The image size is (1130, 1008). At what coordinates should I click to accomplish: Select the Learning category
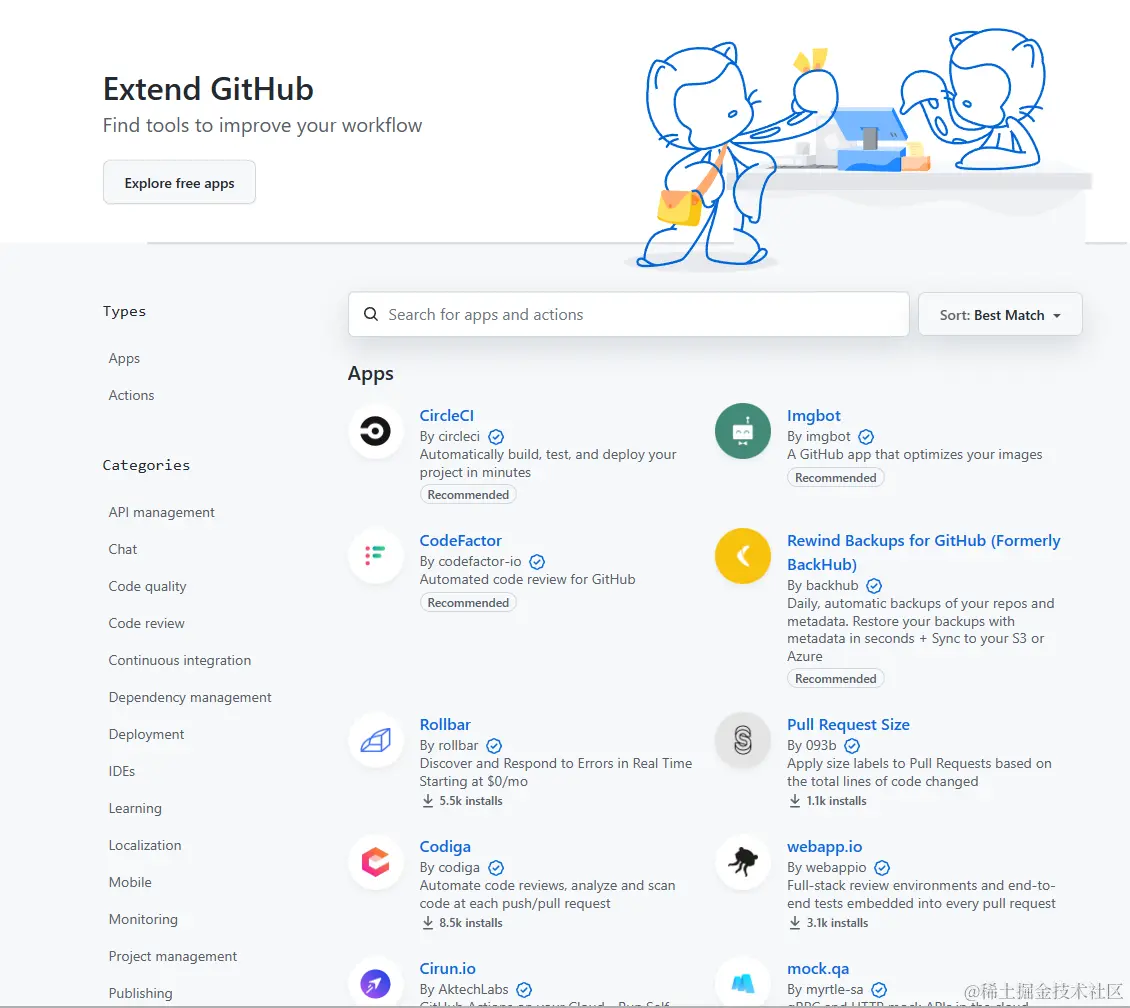point(135,808)
